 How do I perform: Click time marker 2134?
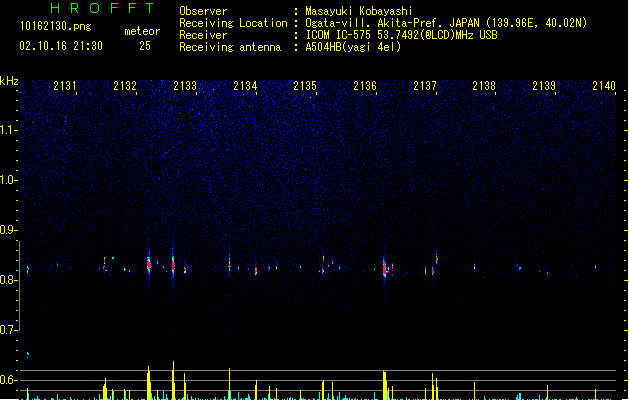click(x=245, y=86)
